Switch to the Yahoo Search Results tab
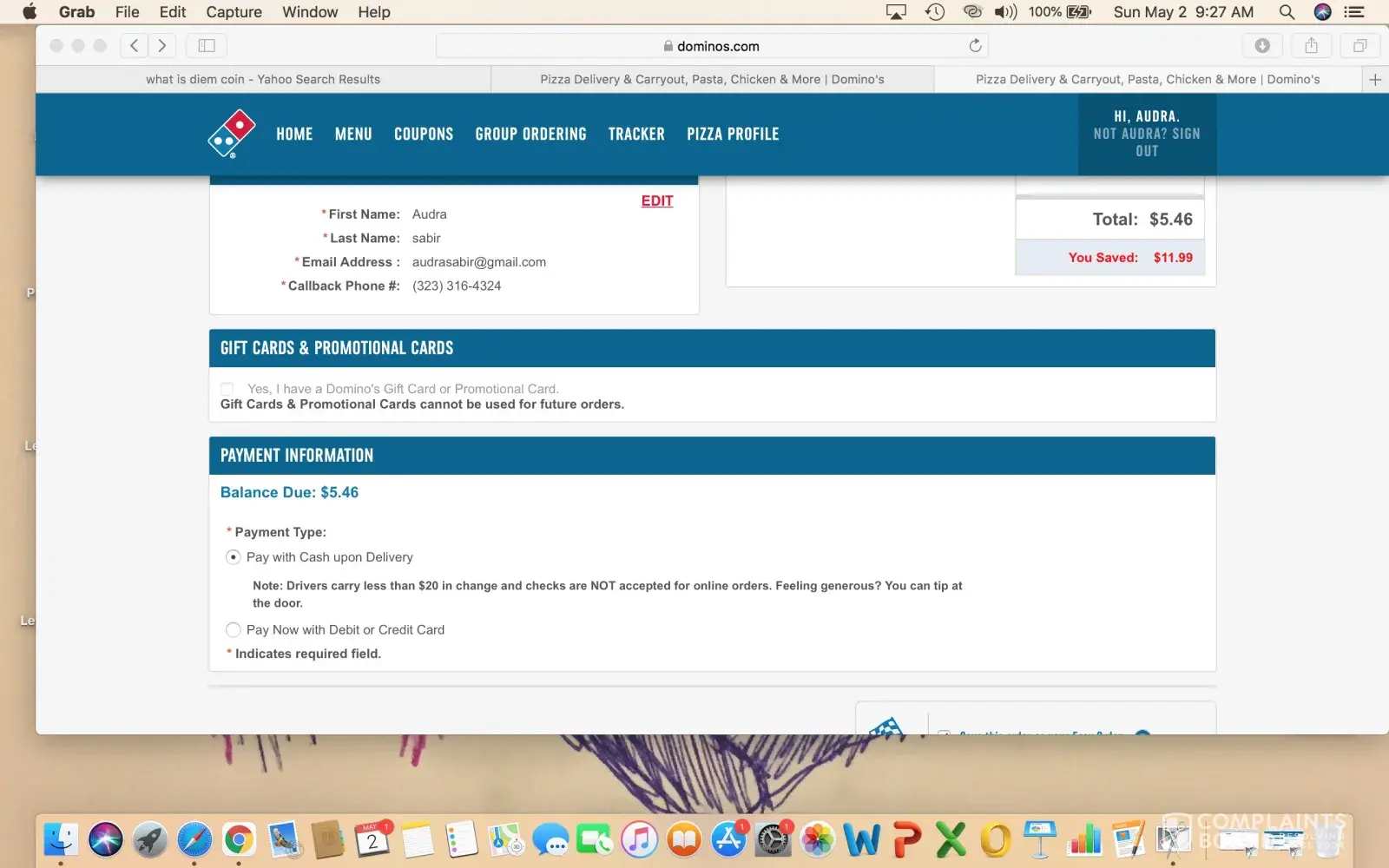This screenshot has width=1389, height=868. click(x=263, y=80)
